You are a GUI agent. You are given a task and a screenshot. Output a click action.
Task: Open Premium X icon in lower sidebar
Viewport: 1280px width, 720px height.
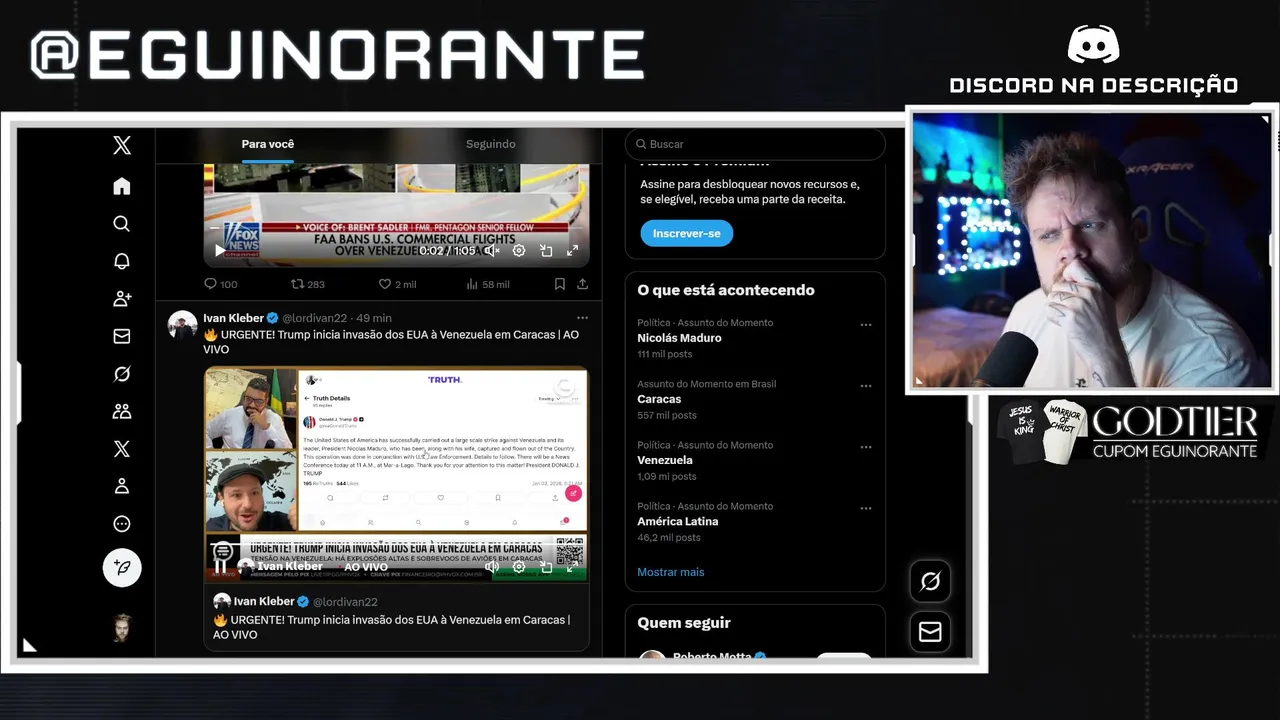(122, 449)
